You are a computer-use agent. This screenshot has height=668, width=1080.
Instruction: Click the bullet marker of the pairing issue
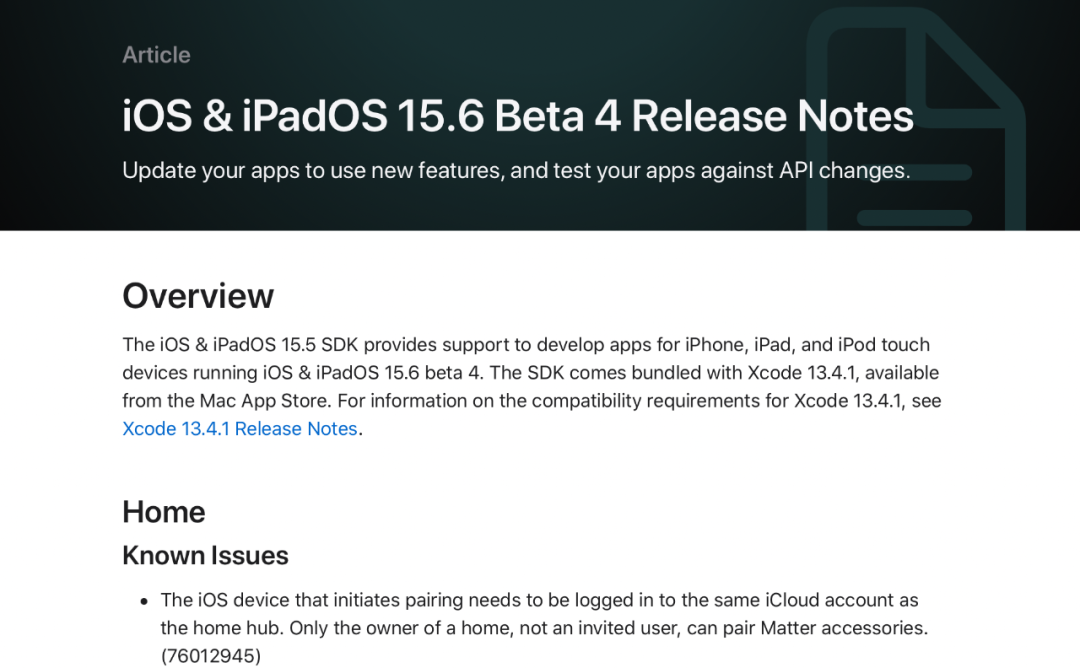[143, 601]
